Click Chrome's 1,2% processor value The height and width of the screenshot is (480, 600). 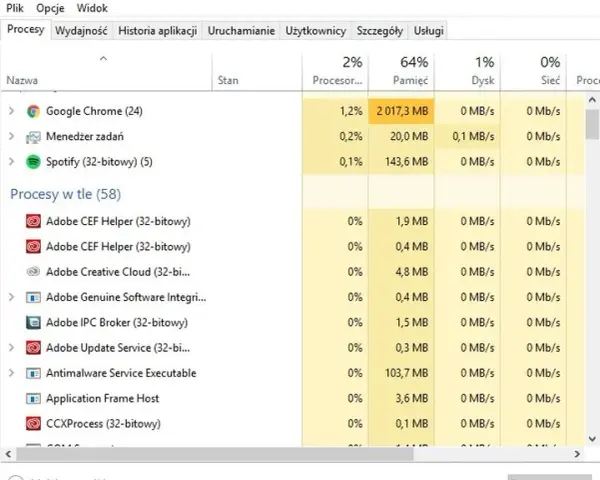point(351,111)
